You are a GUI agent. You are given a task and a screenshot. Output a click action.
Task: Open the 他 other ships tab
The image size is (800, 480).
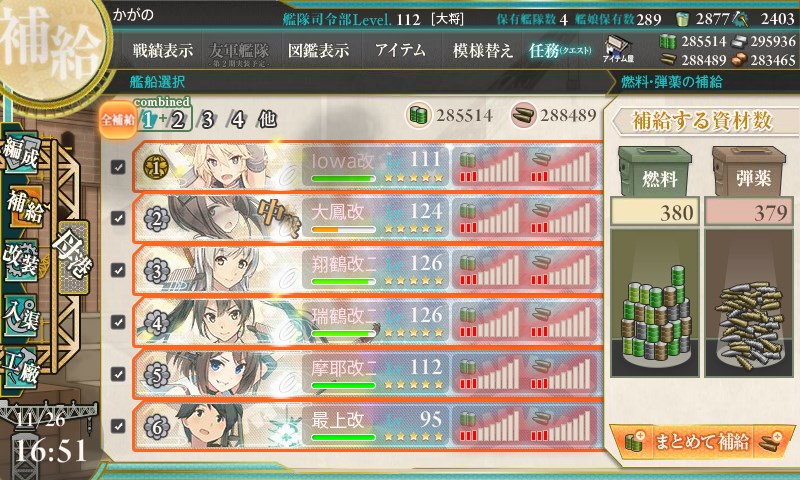(267, 119)
